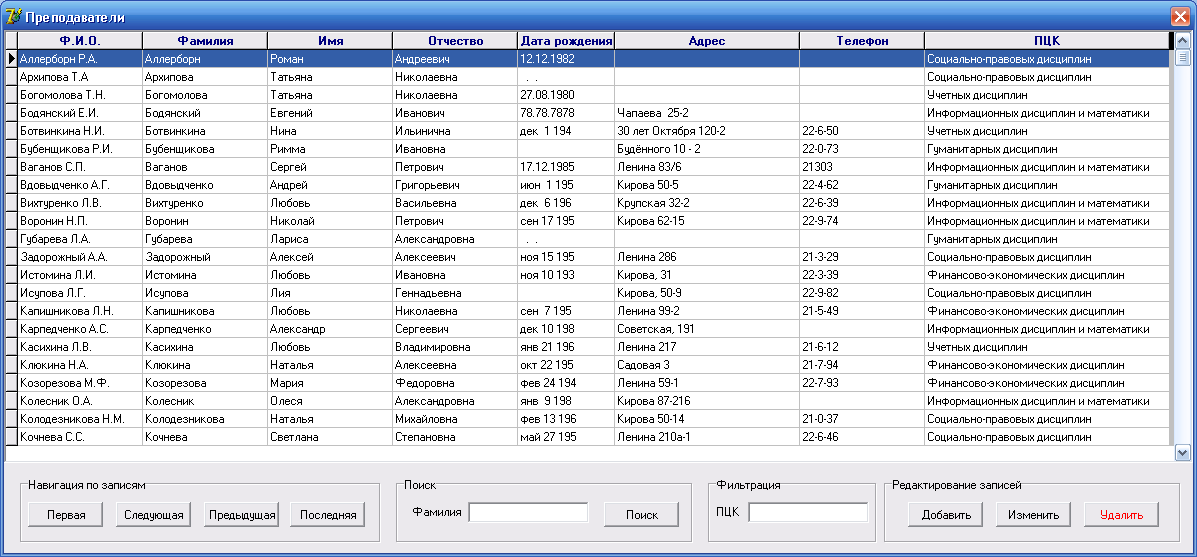Select the cell Вихтуренко Л.В.

coord(79,203)
